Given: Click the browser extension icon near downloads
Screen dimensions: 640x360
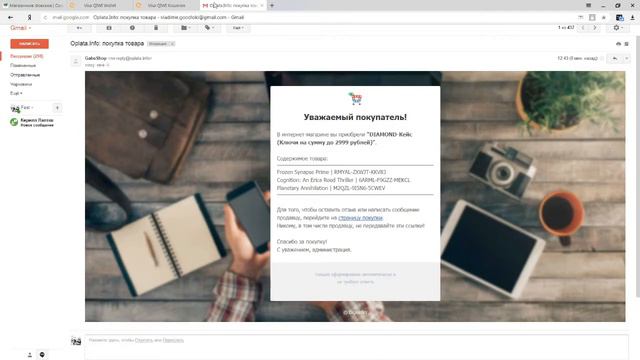Looking at the screenshot, I should pos(620,18).
